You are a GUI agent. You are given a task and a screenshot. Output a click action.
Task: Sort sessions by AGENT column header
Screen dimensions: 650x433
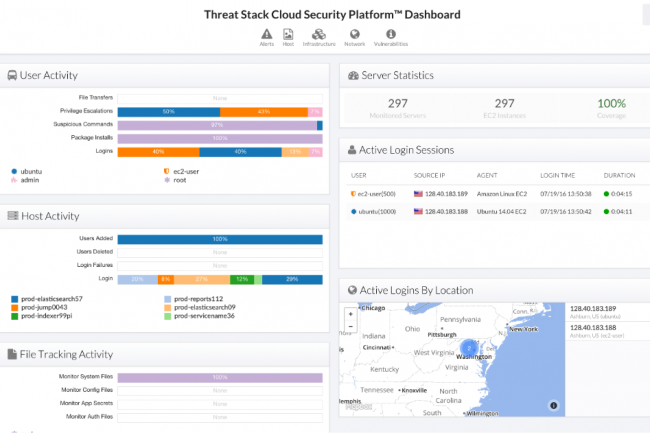coord(487,175)
